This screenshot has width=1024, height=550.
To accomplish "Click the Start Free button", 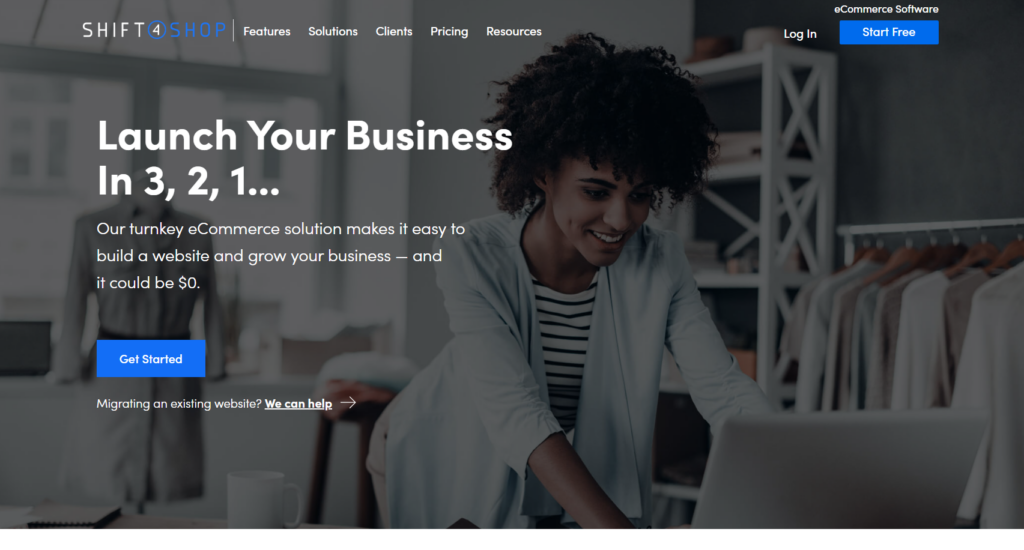I will [888, 32].
